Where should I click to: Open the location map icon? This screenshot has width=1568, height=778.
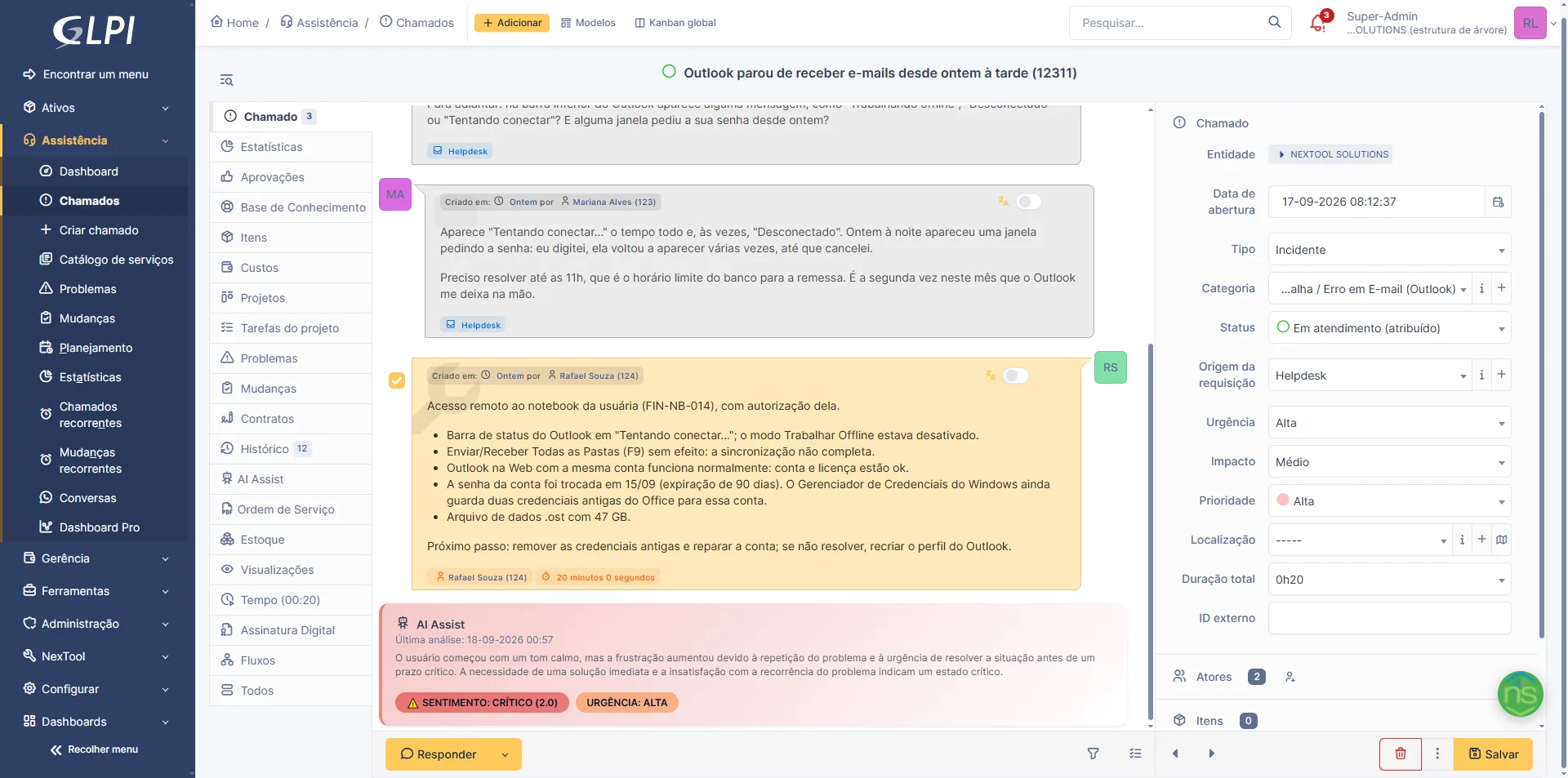(x=1501, y=540)
